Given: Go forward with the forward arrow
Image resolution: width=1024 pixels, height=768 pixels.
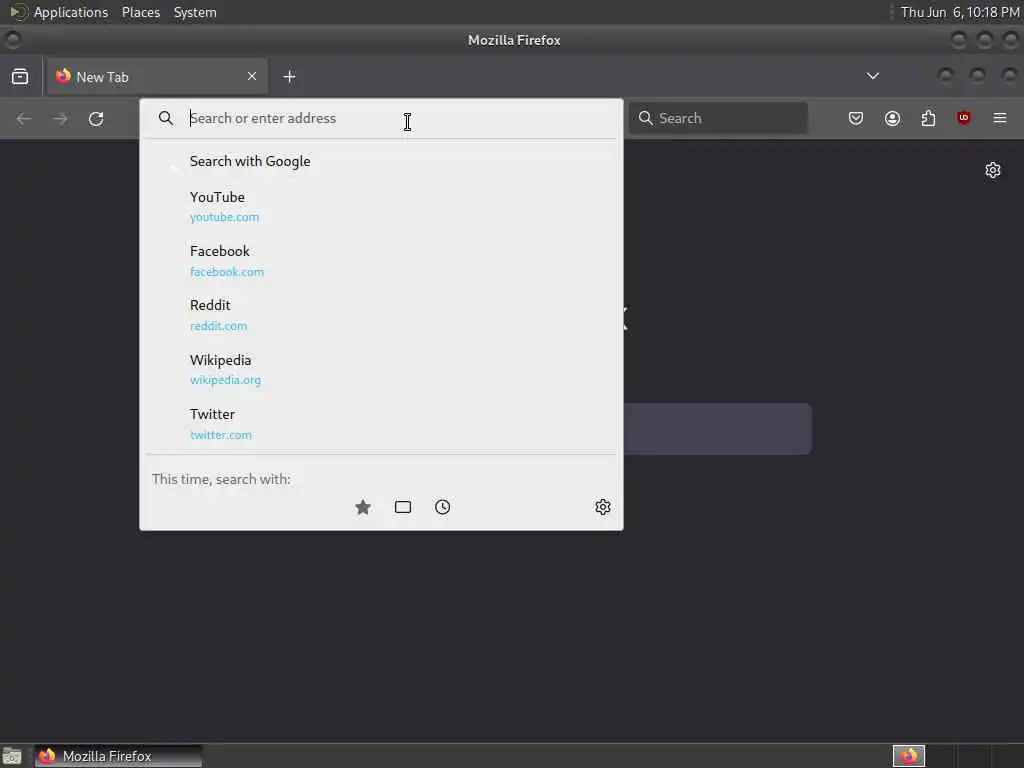Looking at the screenshot, I should point(60,119).
